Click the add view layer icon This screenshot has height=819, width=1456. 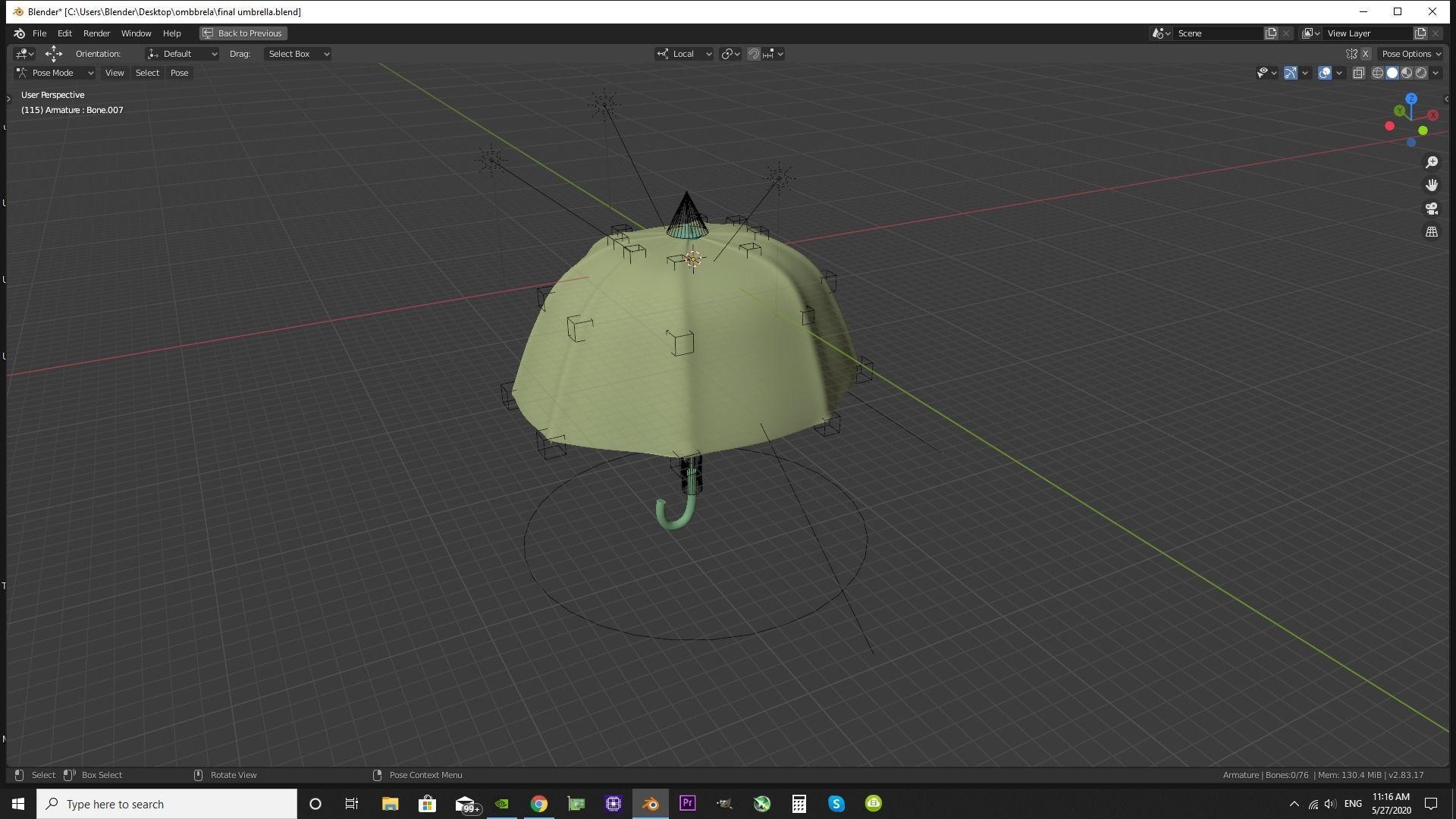(x=1420, y=33)
